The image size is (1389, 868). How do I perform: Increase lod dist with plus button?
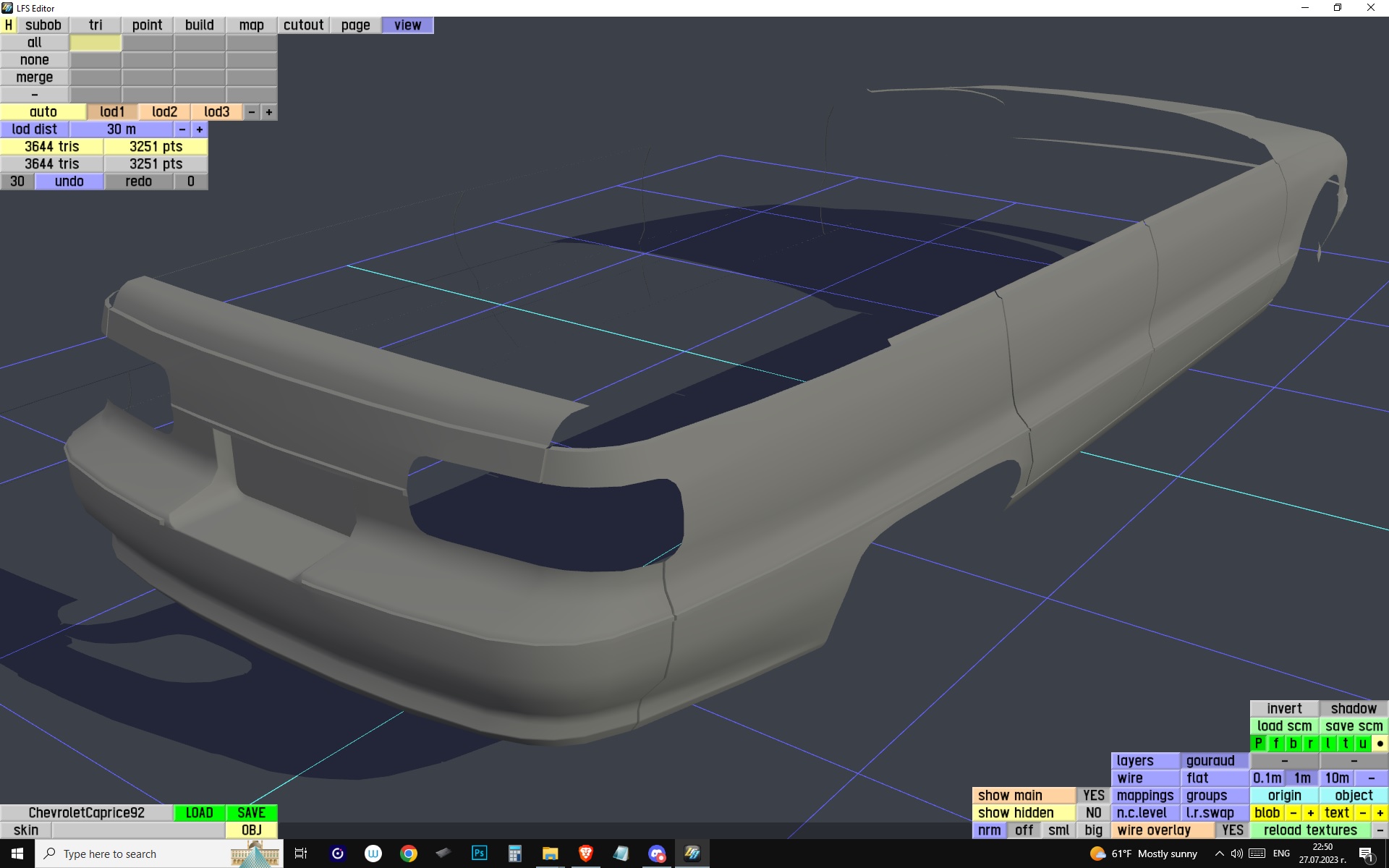click(x=200, y=129)
